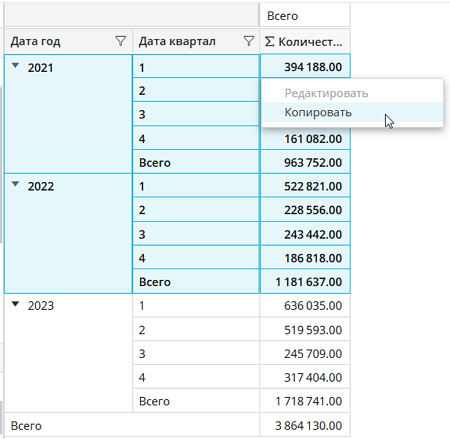Click the 2022 total 1 181 637.00
Image resolution: width=450 pixels, height=439 pixels.
pyautogui.click(x=305, y=282)
